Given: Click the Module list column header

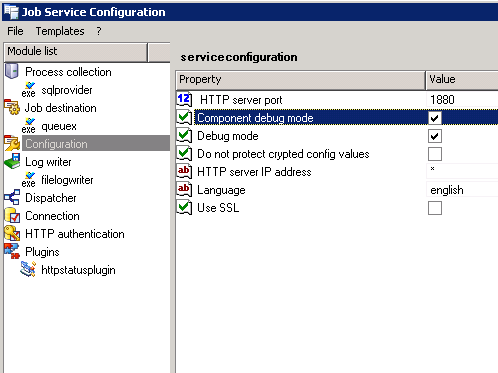Looking at the screenshot, I should coord(76,52).
